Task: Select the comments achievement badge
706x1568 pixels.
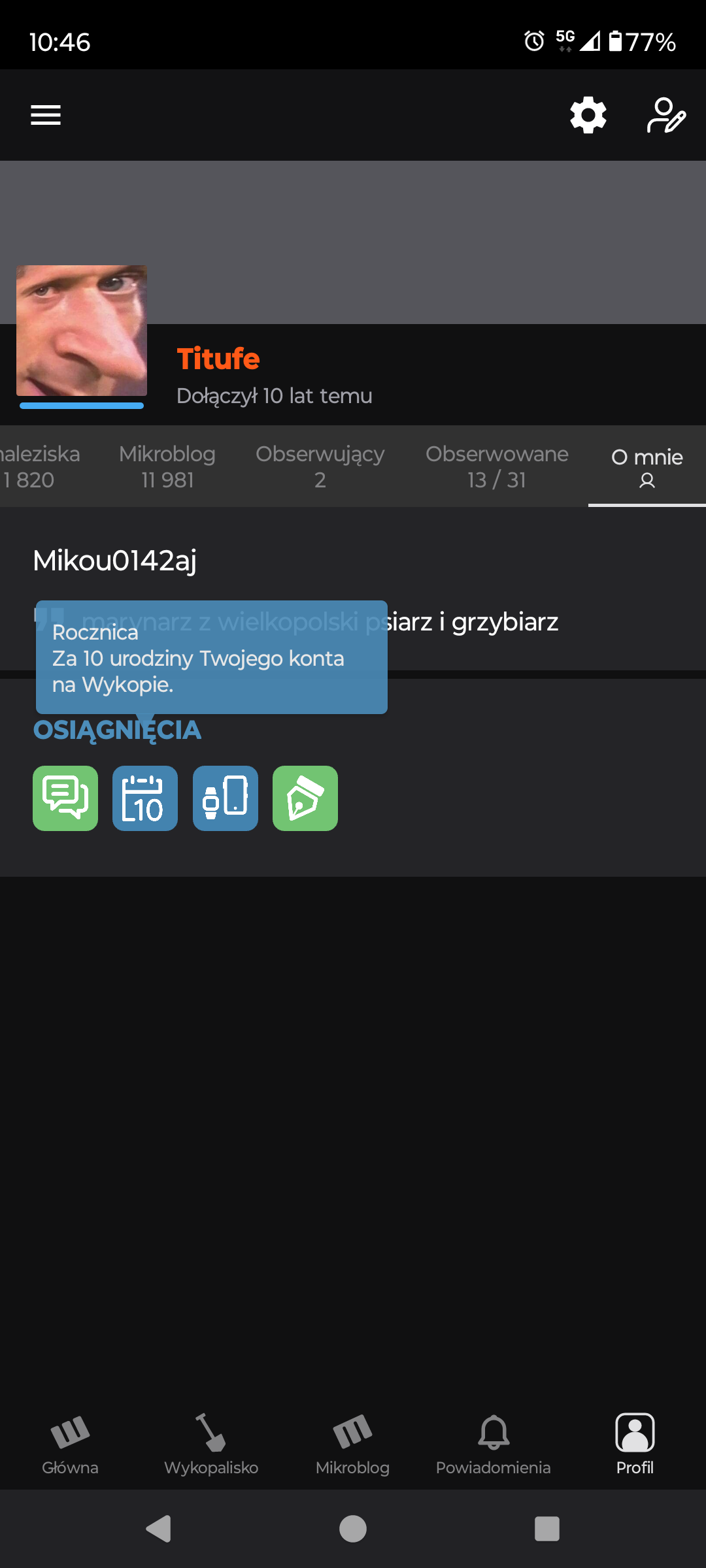Action: (65, 798)
